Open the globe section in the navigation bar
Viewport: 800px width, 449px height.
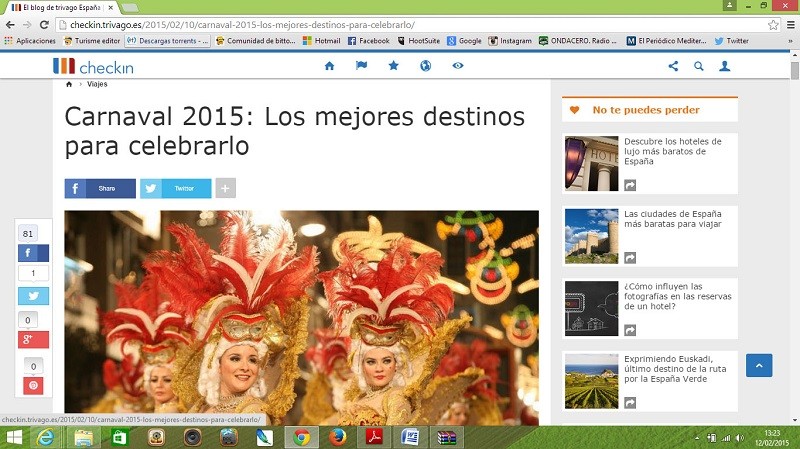click(x=425, y=66)
